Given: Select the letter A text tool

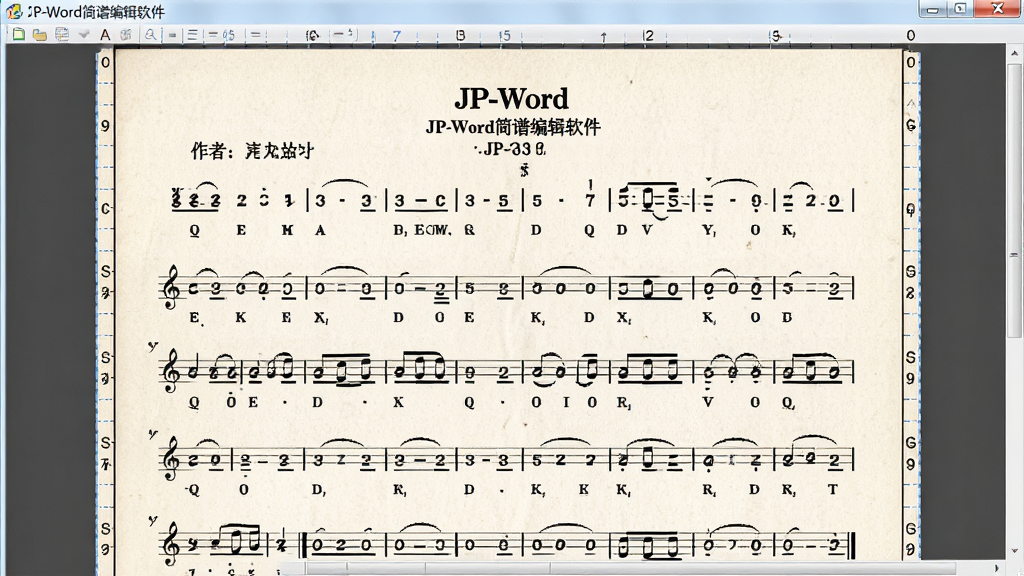Looking at the screenshot, I should [x=105, y=35].
